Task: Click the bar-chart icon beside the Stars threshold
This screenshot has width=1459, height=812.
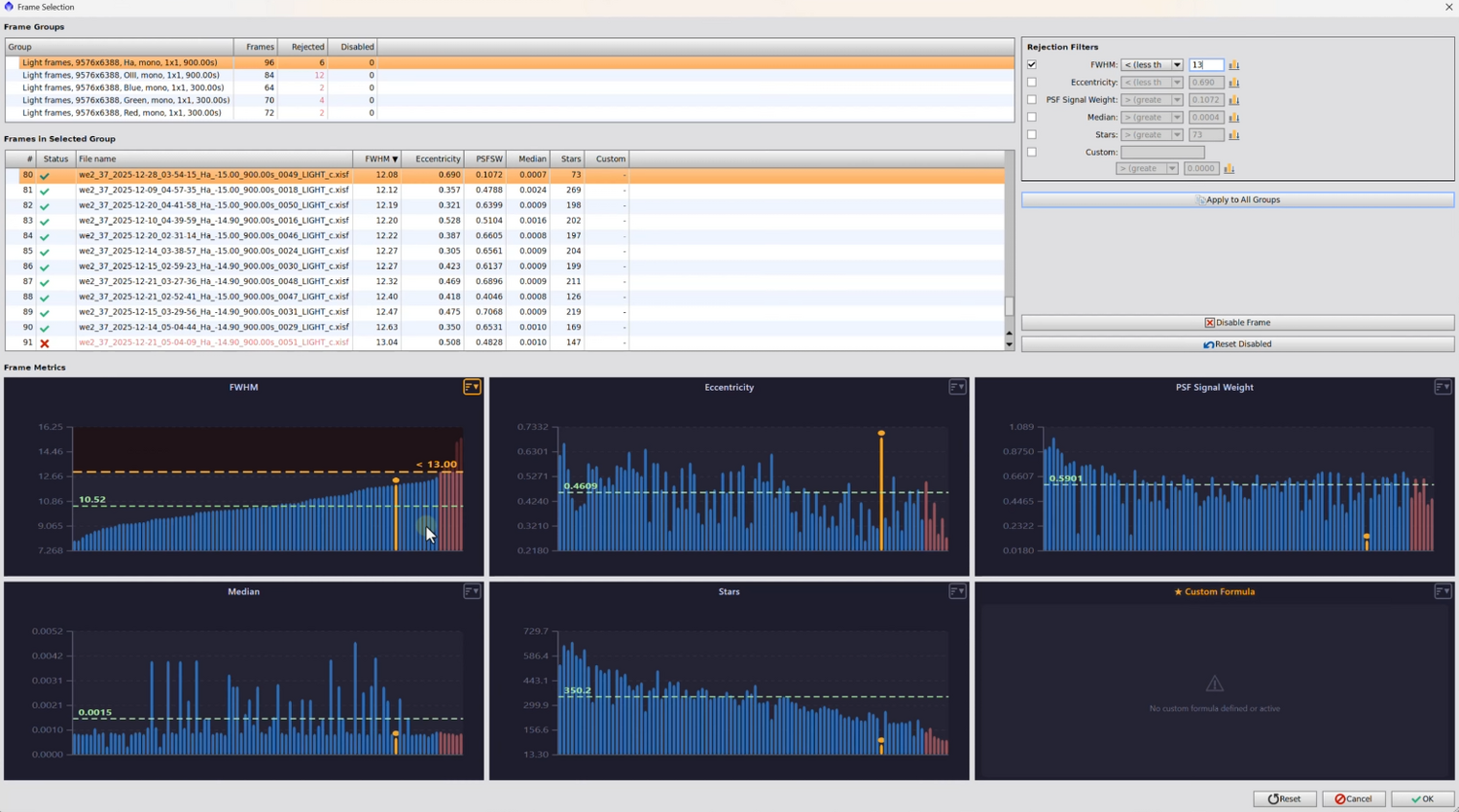Action: click(x=1233, y=135)
